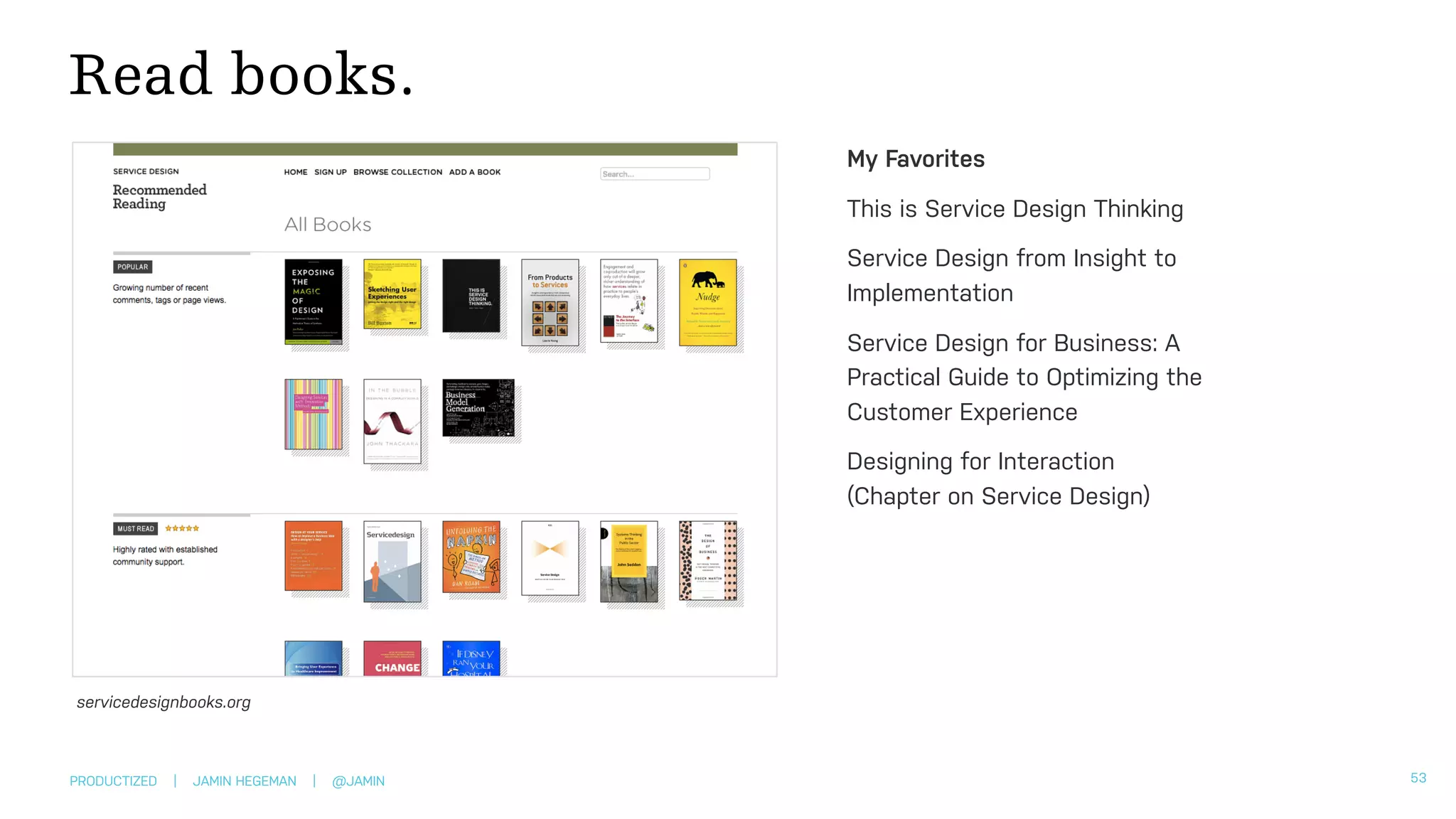The height and width of the screenshot is (819, 1456).
Task: Click the All Books heading
Action: point(328,225)
